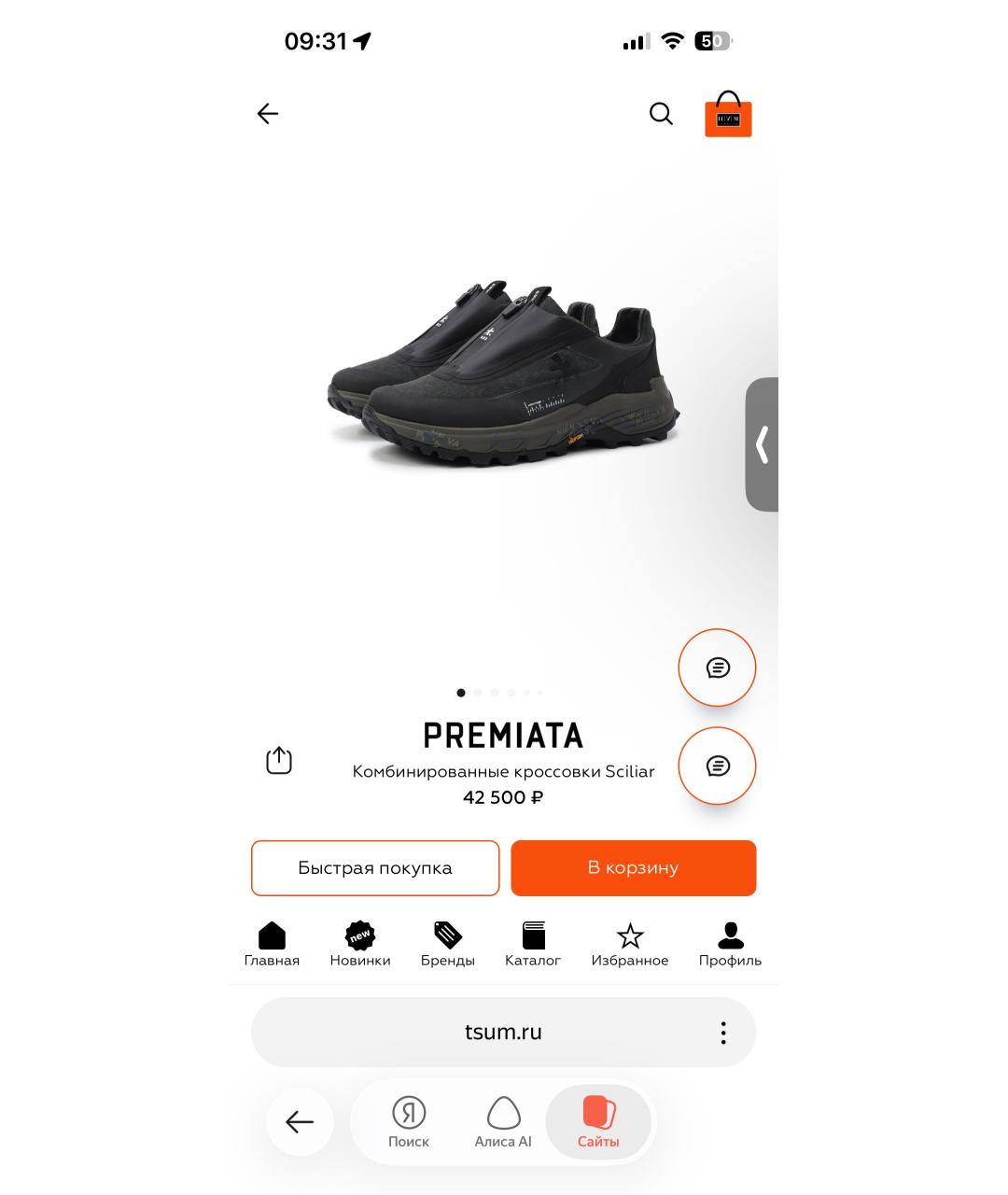This screenshot has height=1195, width=1008.
Task: Tap the Быстрая покупка button
Action: (x=375, y=868)
